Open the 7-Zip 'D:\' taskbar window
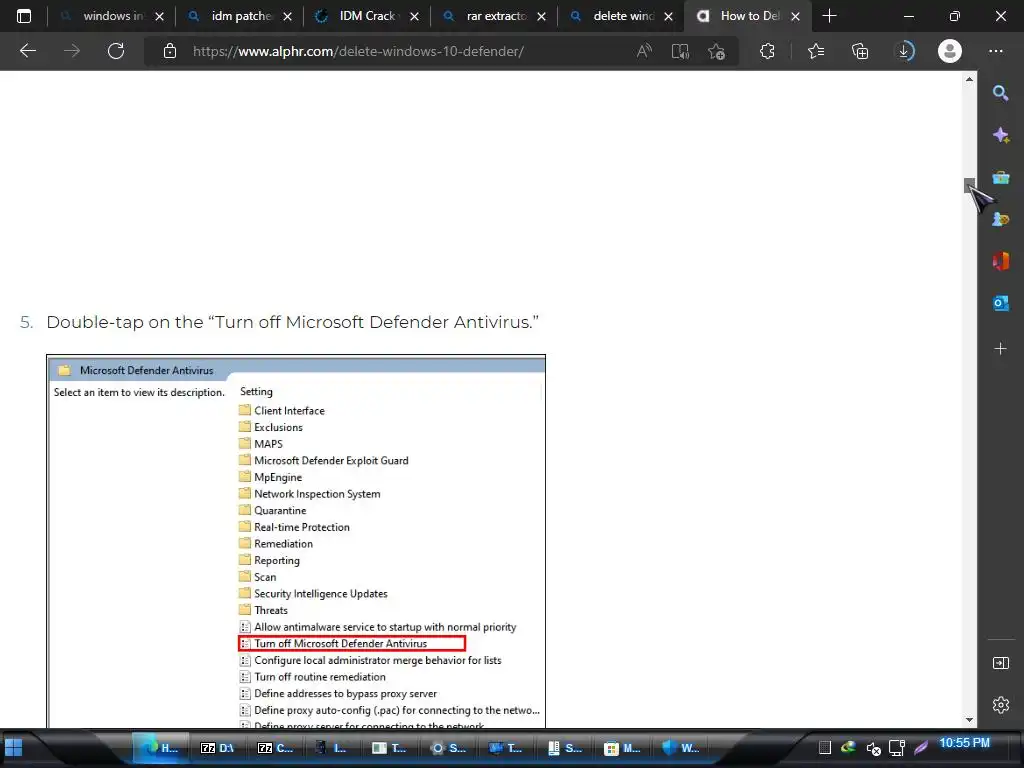1024x768 pixels. tap(217, 748)
